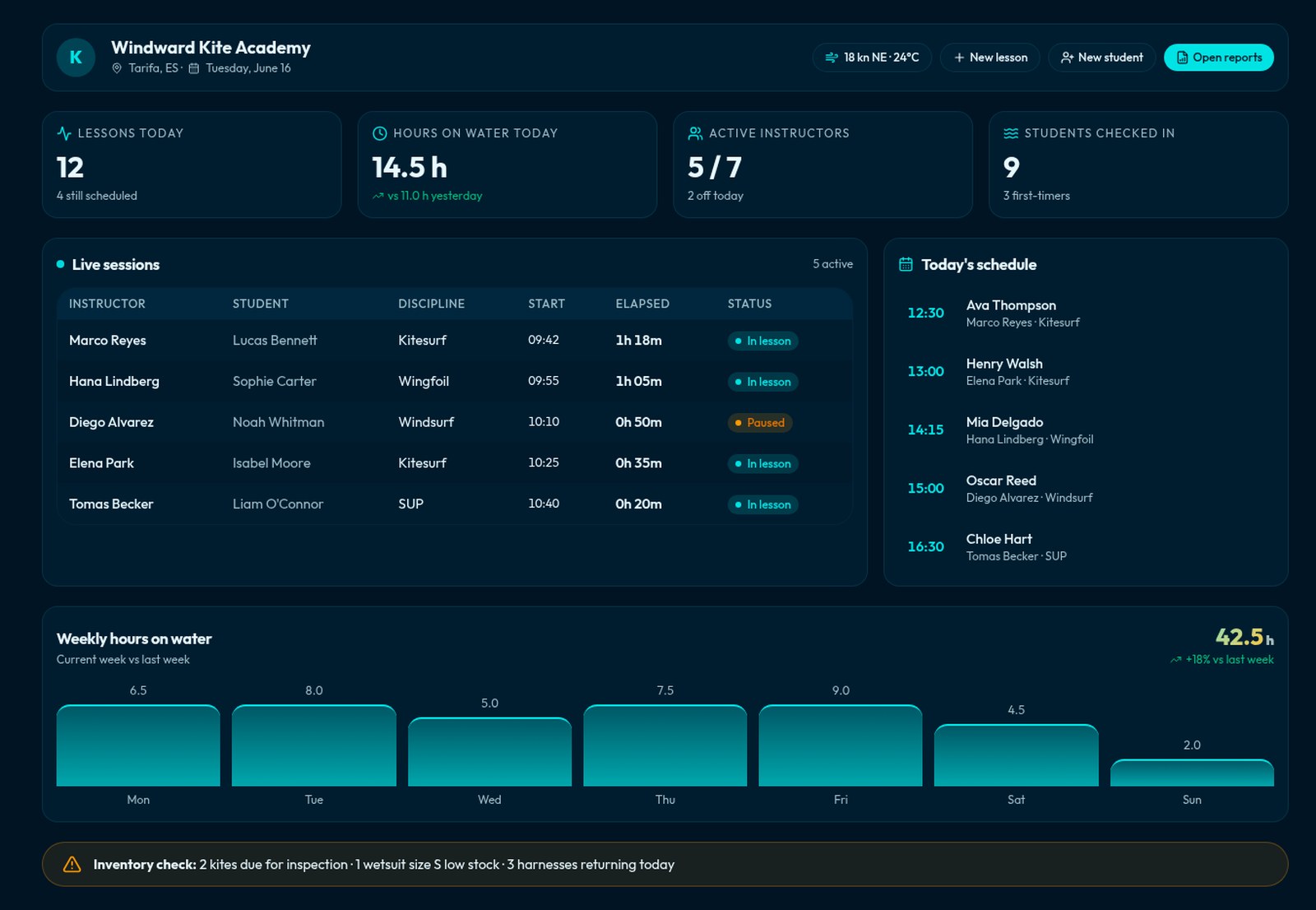Viewport: 1316px width, 910px height.
Task: Click the warning triangle in Inventory check banner
Action: point(72,864)
